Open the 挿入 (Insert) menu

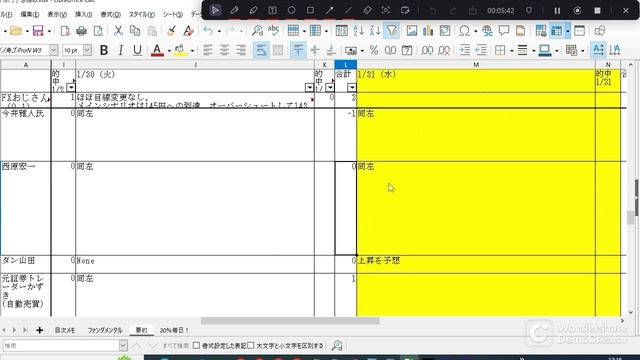(x=83, y=14)
